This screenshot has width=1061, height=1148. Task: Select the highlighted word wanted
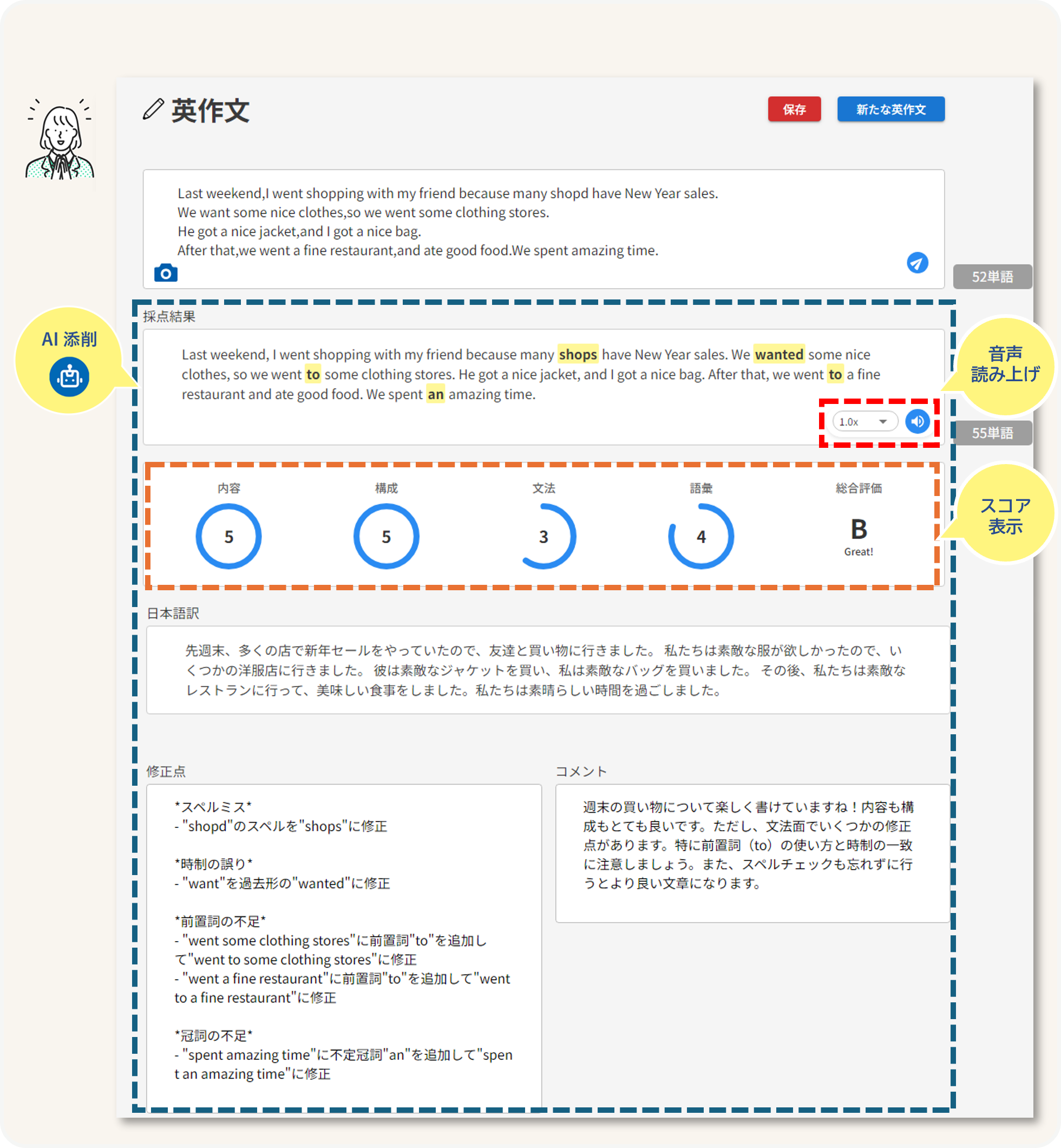tap(779, 354)
